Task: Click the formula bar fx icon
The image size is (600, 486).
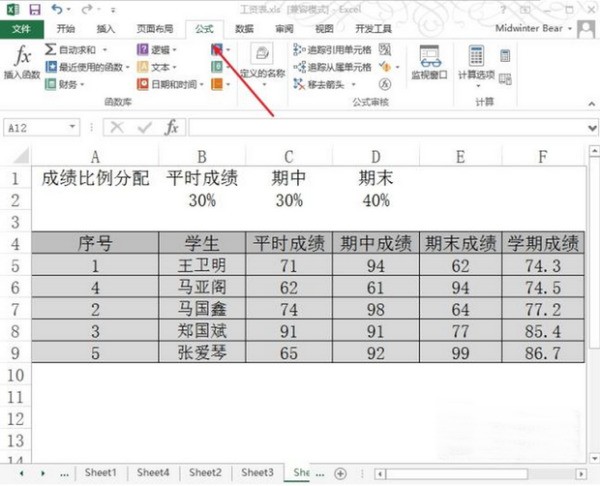Action: (171, 127)
